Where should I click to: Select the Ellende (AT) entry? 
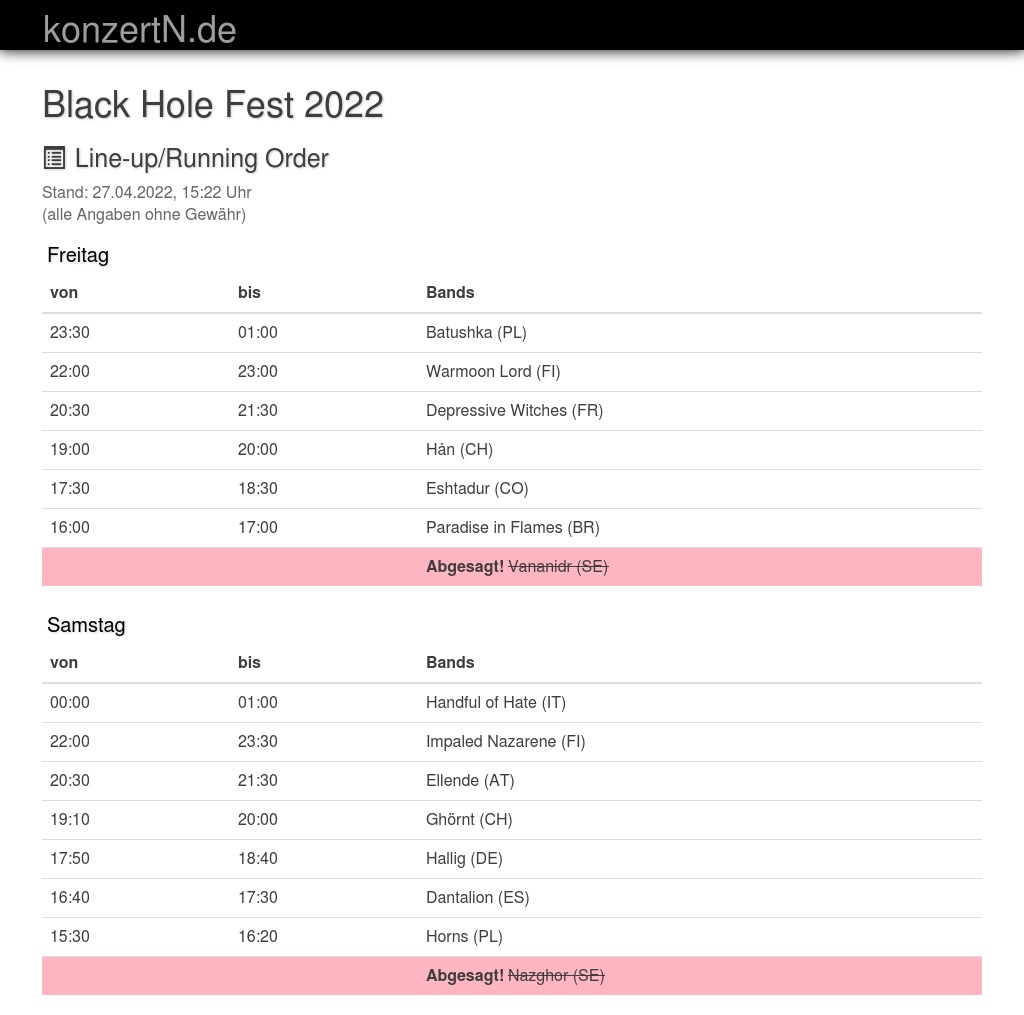(470, 780)
